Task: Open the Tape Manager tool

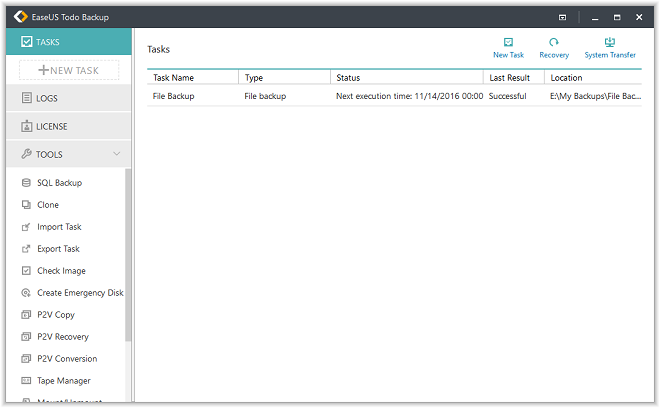Action: click(x=63, y=381)
